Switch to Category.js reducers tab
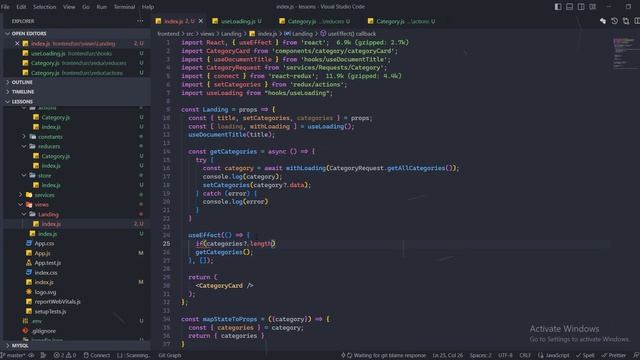640x360 pixels. point(315,21)
